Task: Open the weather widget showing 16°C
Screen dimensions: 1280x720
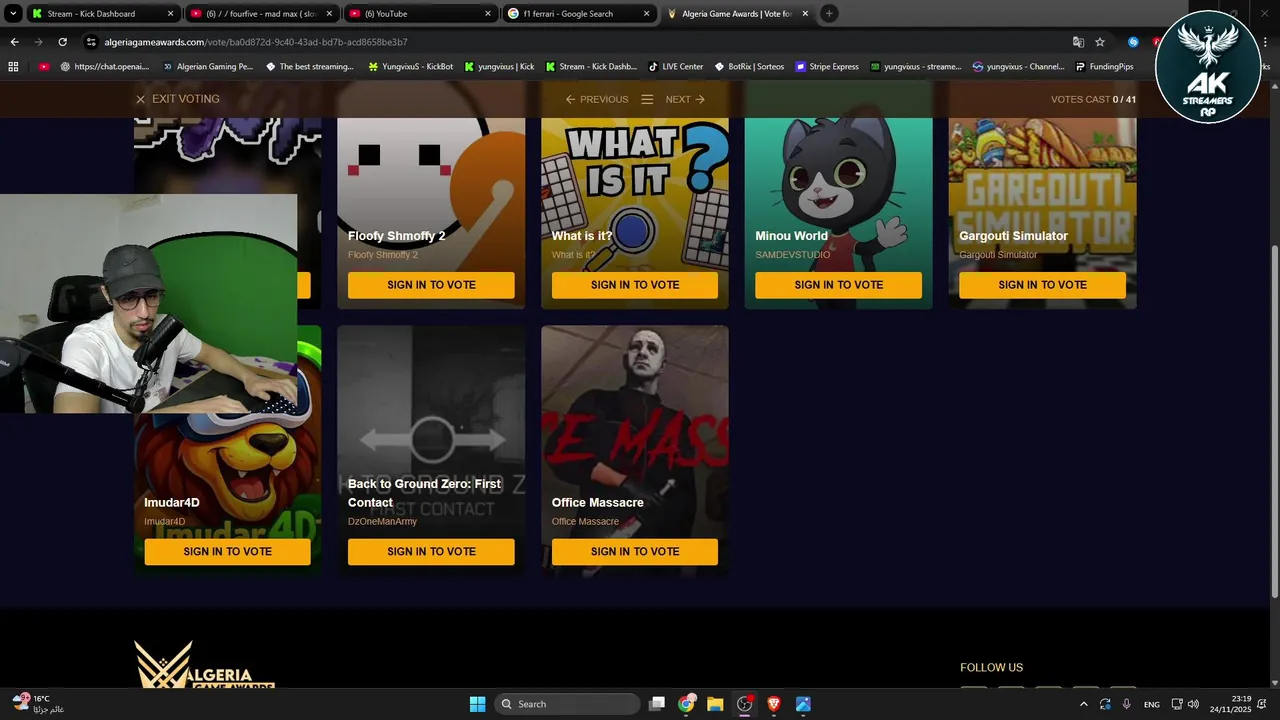Action: [x=40, y=704]
